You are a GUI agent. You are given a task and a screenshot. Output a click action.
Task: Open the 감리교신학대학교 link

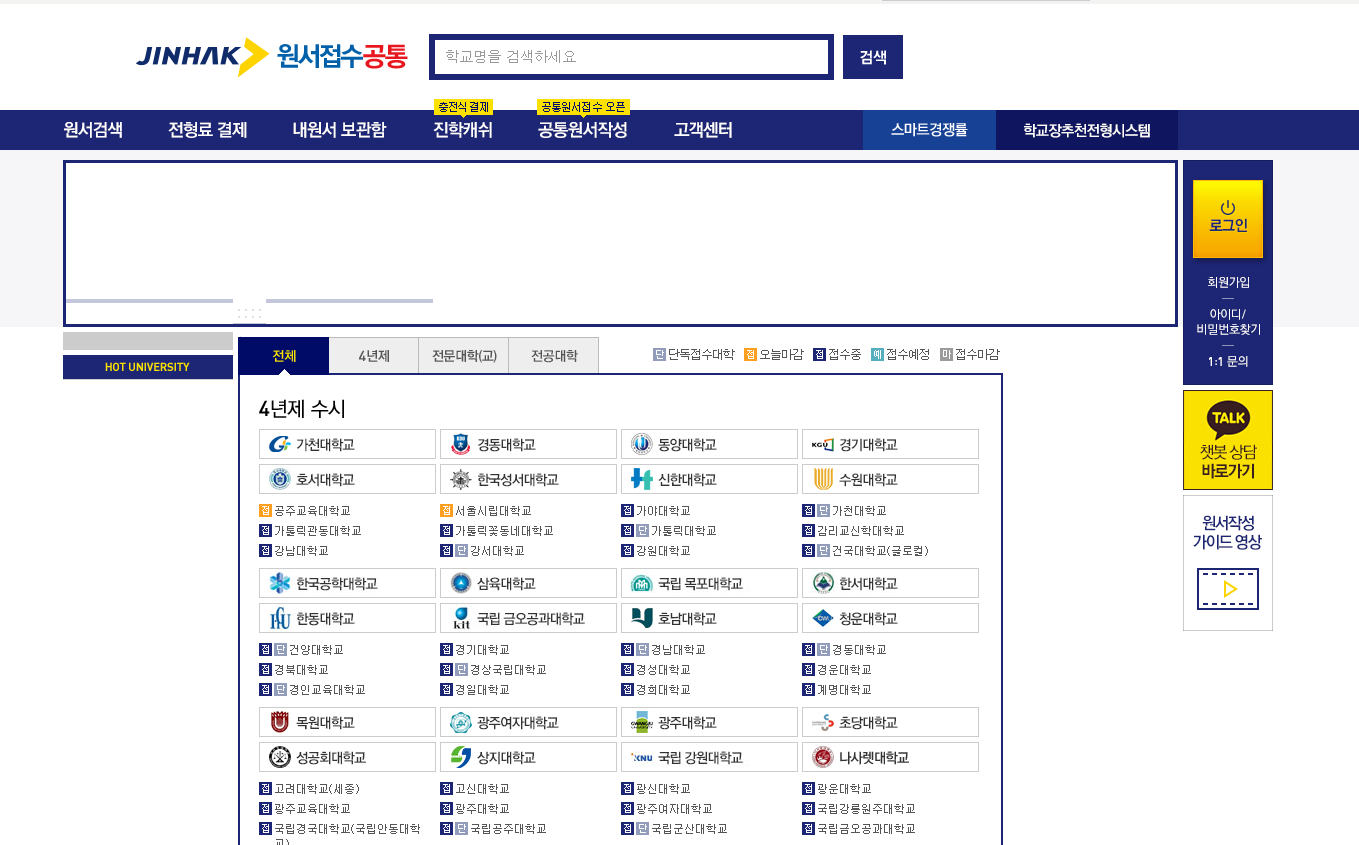click(860, 531)
